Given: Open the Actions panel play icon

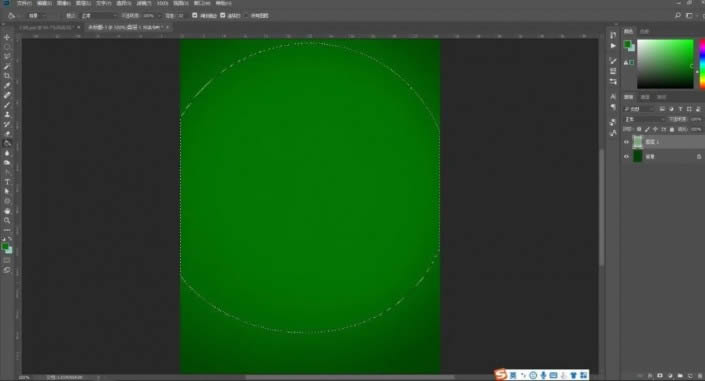Looking at the screenshot, I should pyautogui.click(x=613, y=46).
